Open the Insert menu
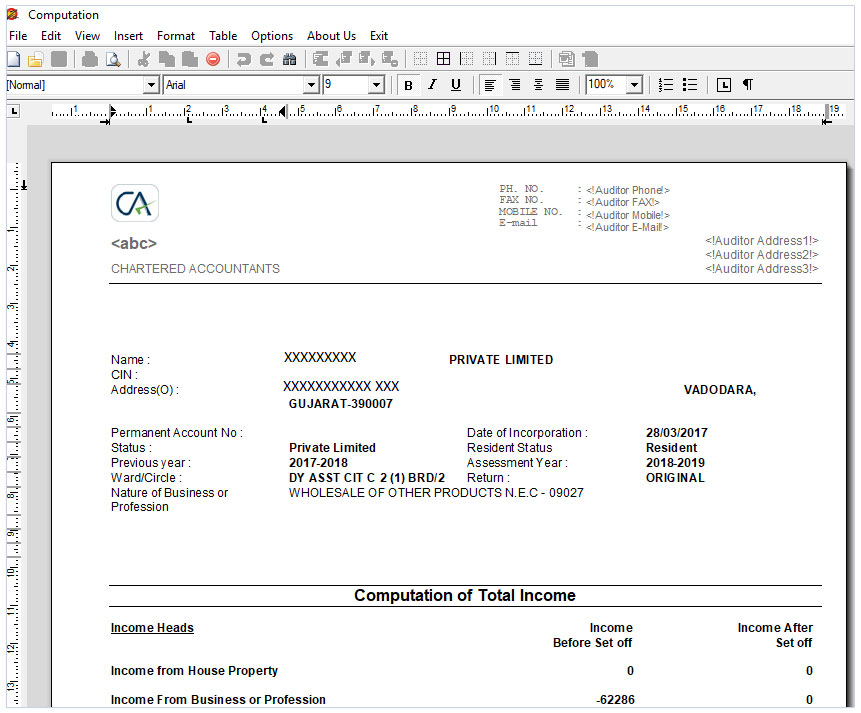 128,36
